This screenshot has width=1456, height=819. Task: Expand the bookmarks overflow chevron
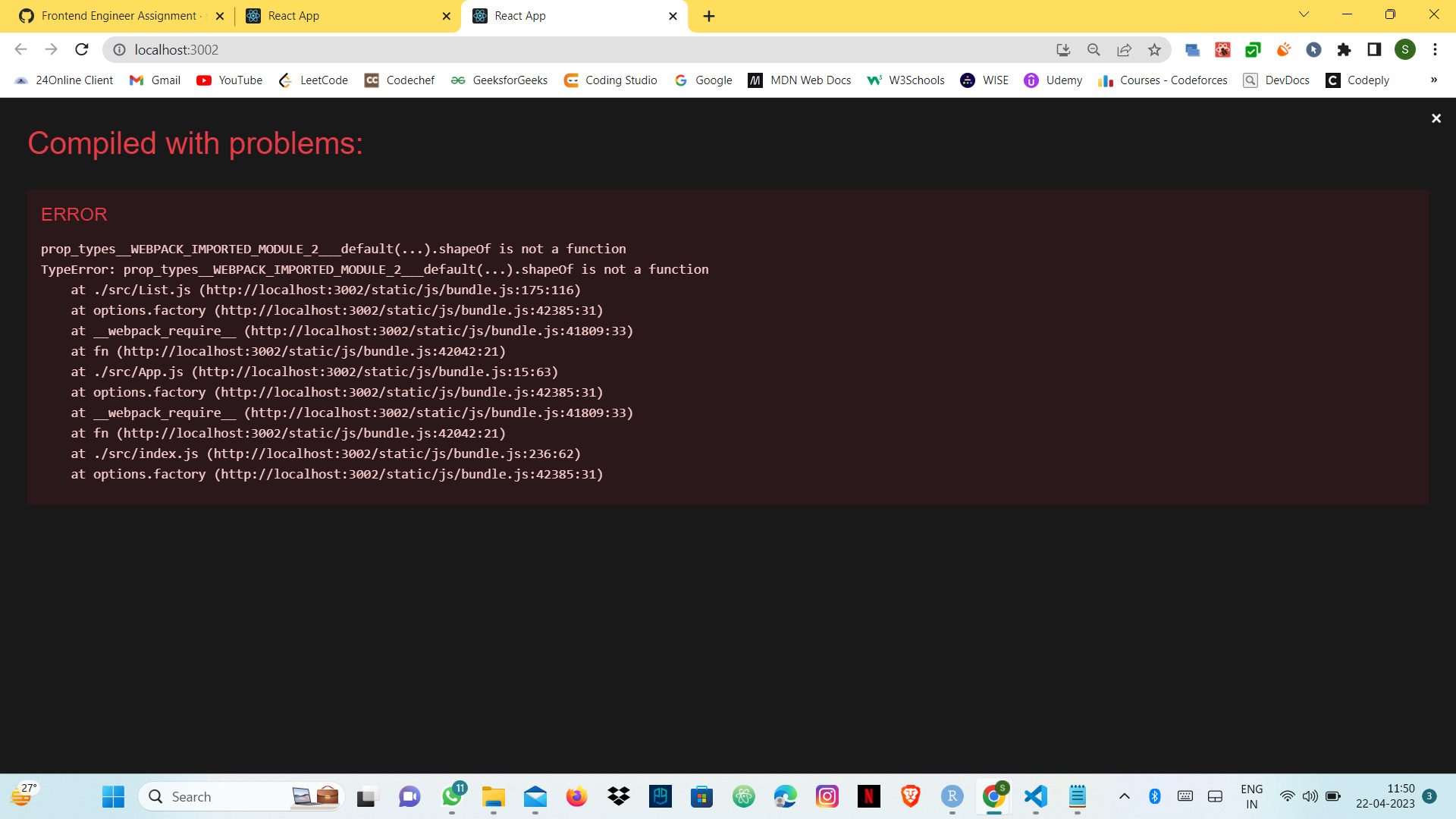coord(1435,80)
